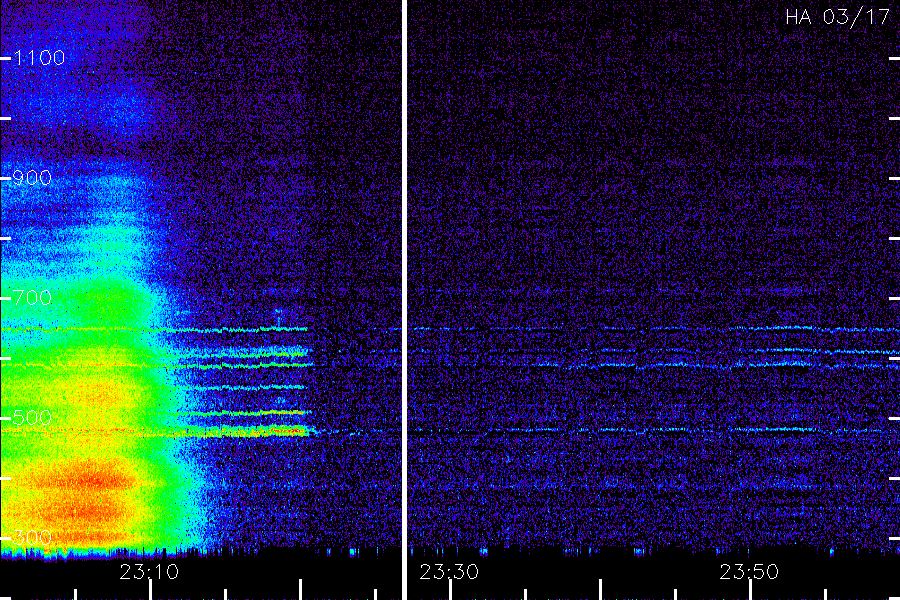Click the 1100 frequency axis label

click(39, 58)
